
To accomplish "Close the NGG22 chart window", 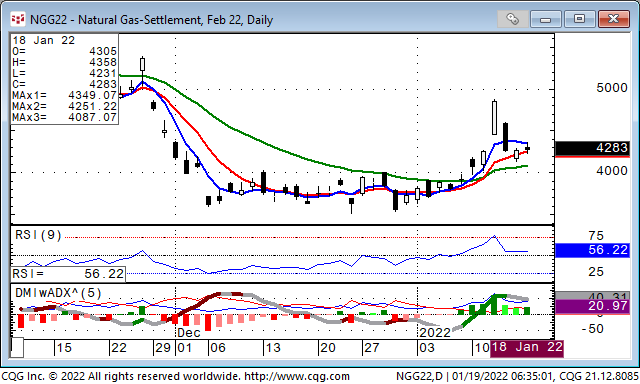I will pos(613,19).
